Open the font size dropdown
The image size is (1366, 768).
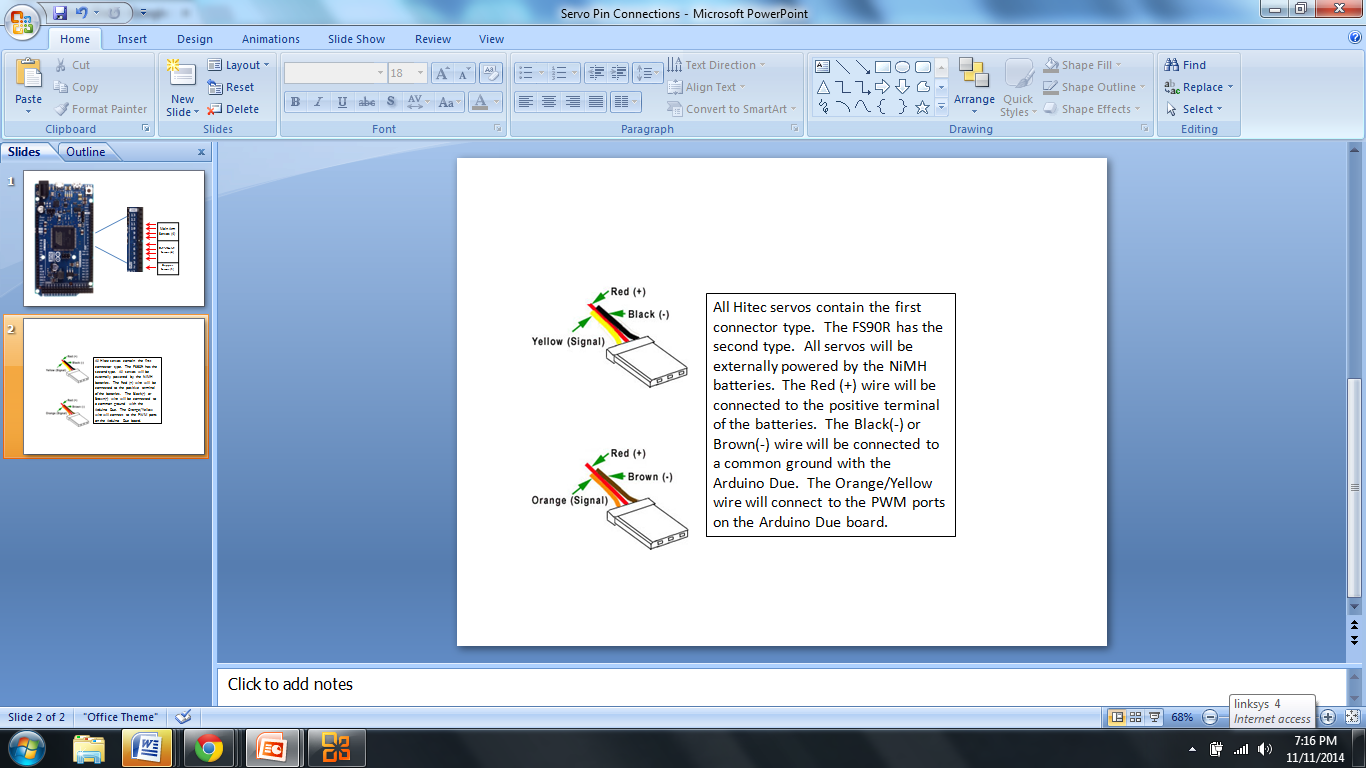420,73
